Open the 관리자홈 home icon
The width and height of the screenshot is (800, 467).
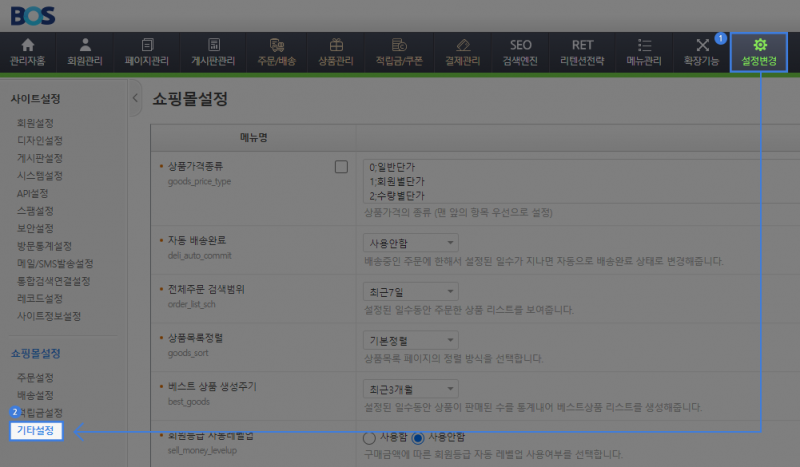tap(27, 46)
